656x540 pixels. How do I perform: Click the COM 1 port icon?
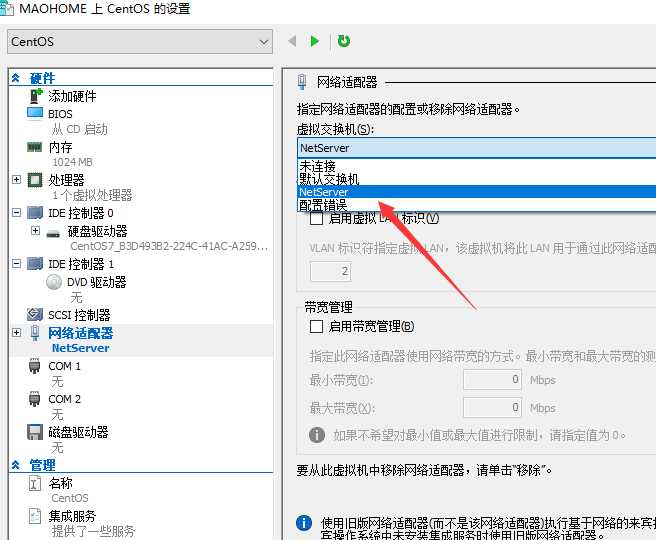(x=34, y=366)
